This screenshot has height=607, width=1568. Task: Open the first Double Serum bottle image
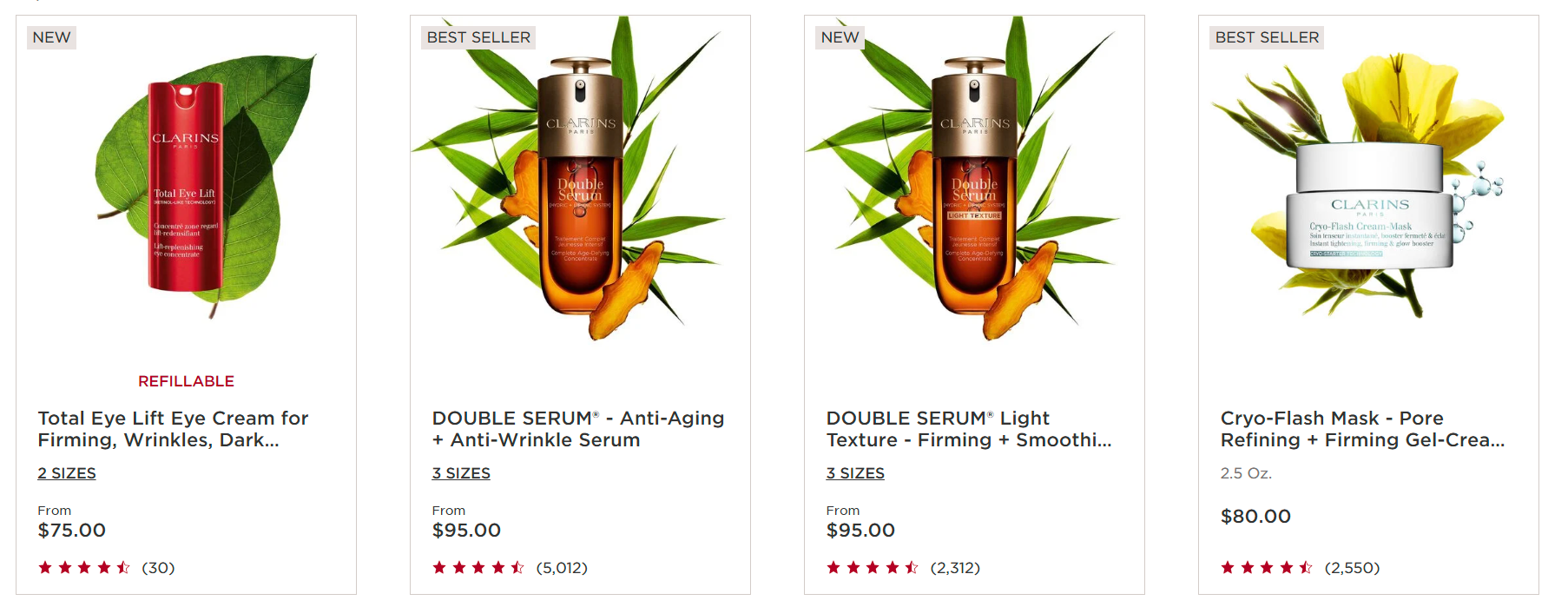point(580,180)
